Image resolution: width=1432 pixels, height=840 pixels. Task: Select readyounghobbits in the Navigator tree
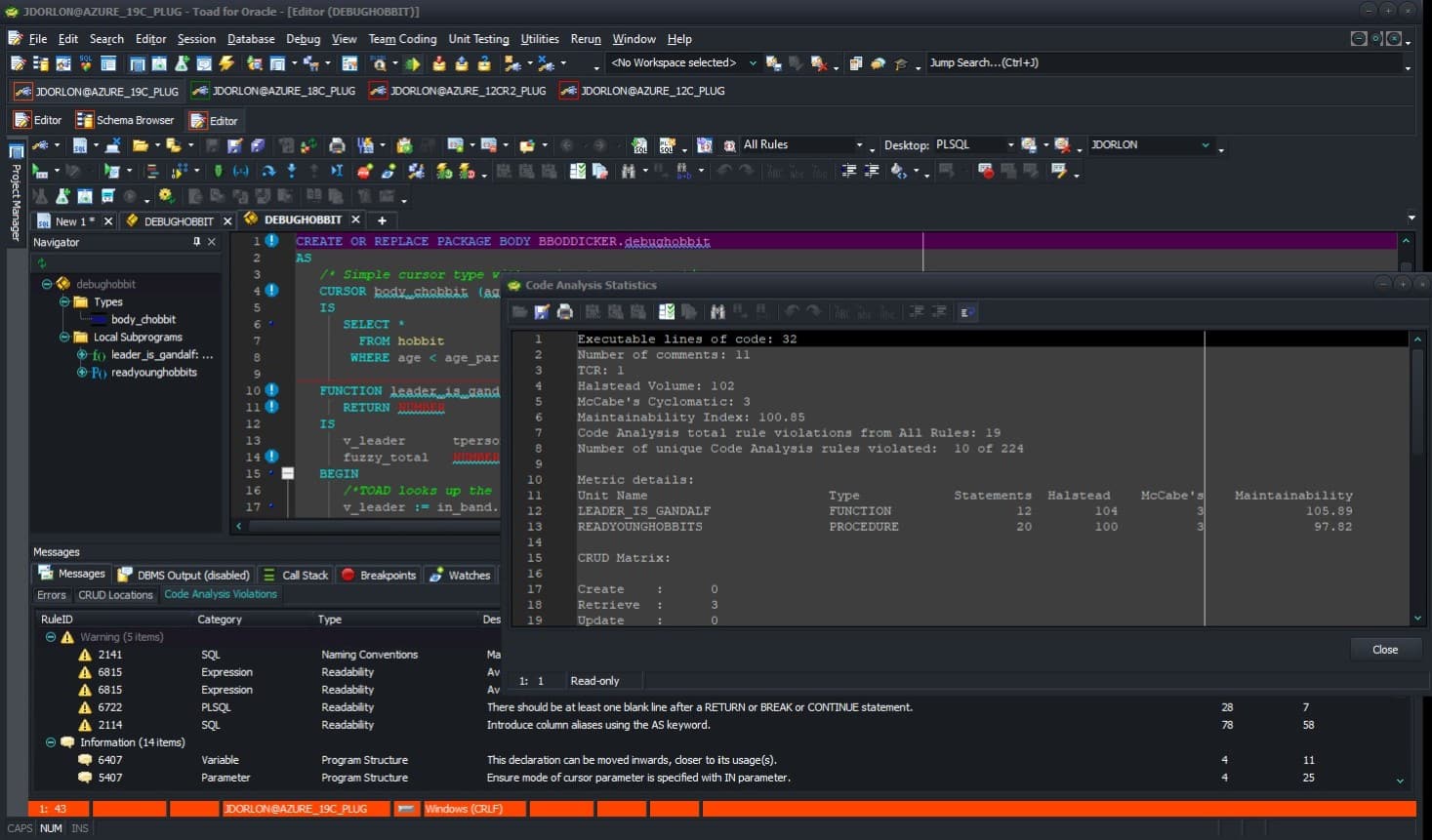[x=153, y=372]
